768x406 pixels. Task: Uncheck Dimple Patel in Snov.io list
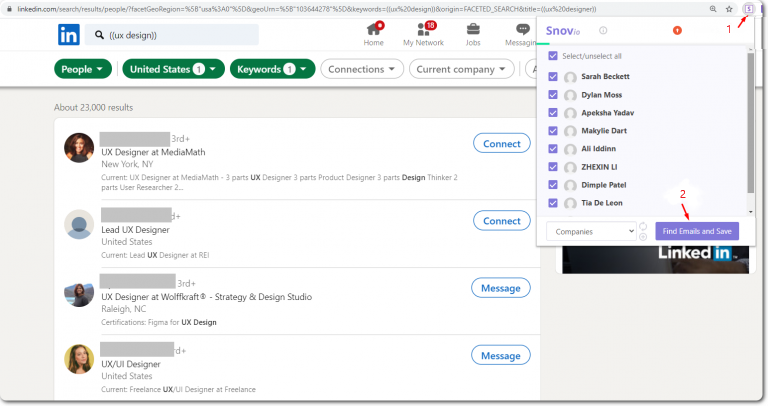coord(553,185)
